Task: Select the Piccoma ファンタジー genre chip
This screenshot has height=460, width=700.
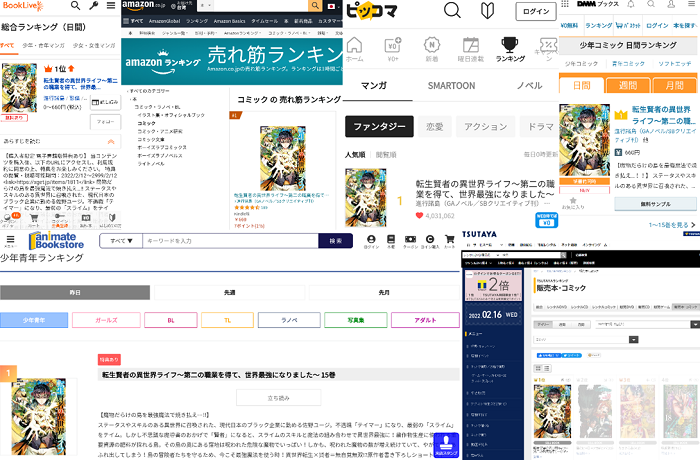Action: 379,127
